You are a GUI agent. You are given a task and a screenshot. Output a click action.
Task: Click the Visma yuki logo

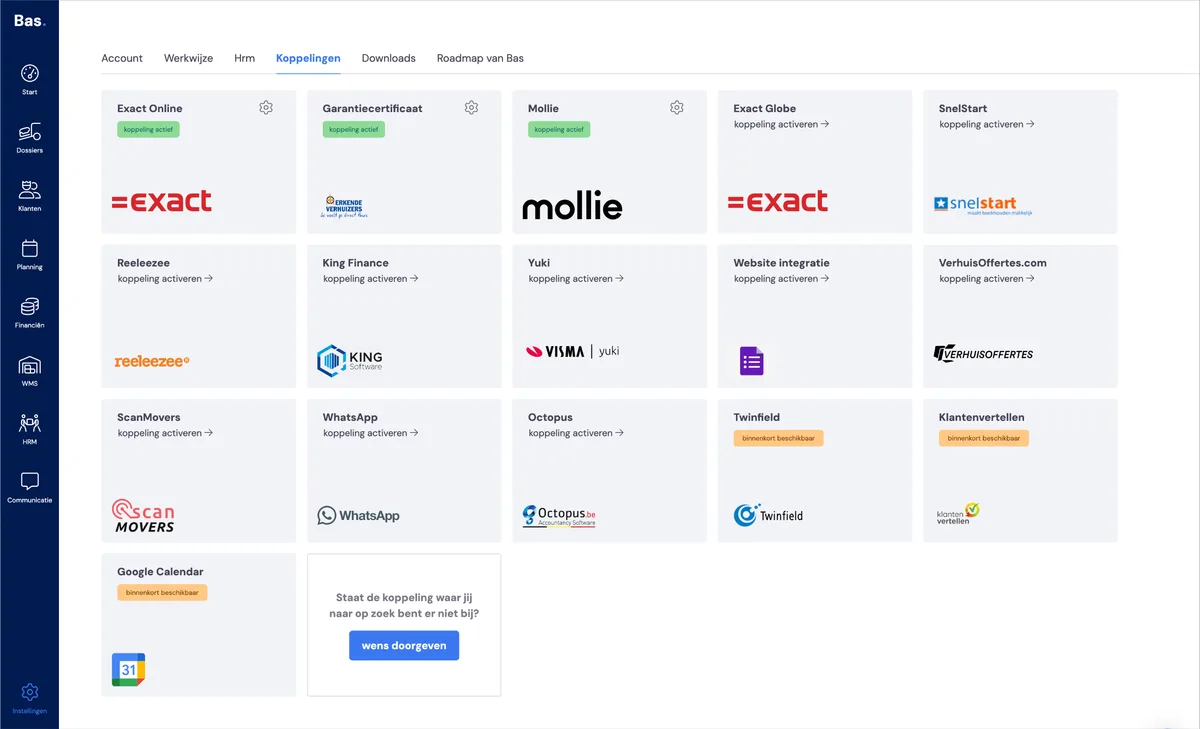[573, 351]
